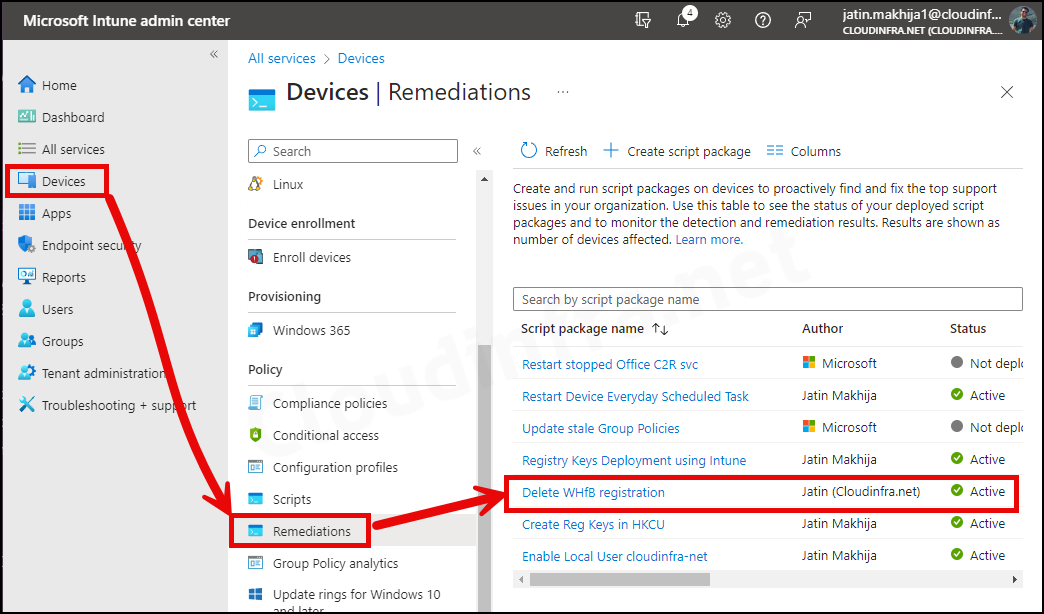Click the Groups people icon
Screen dimensions: 1044x614
click(27, 340)
